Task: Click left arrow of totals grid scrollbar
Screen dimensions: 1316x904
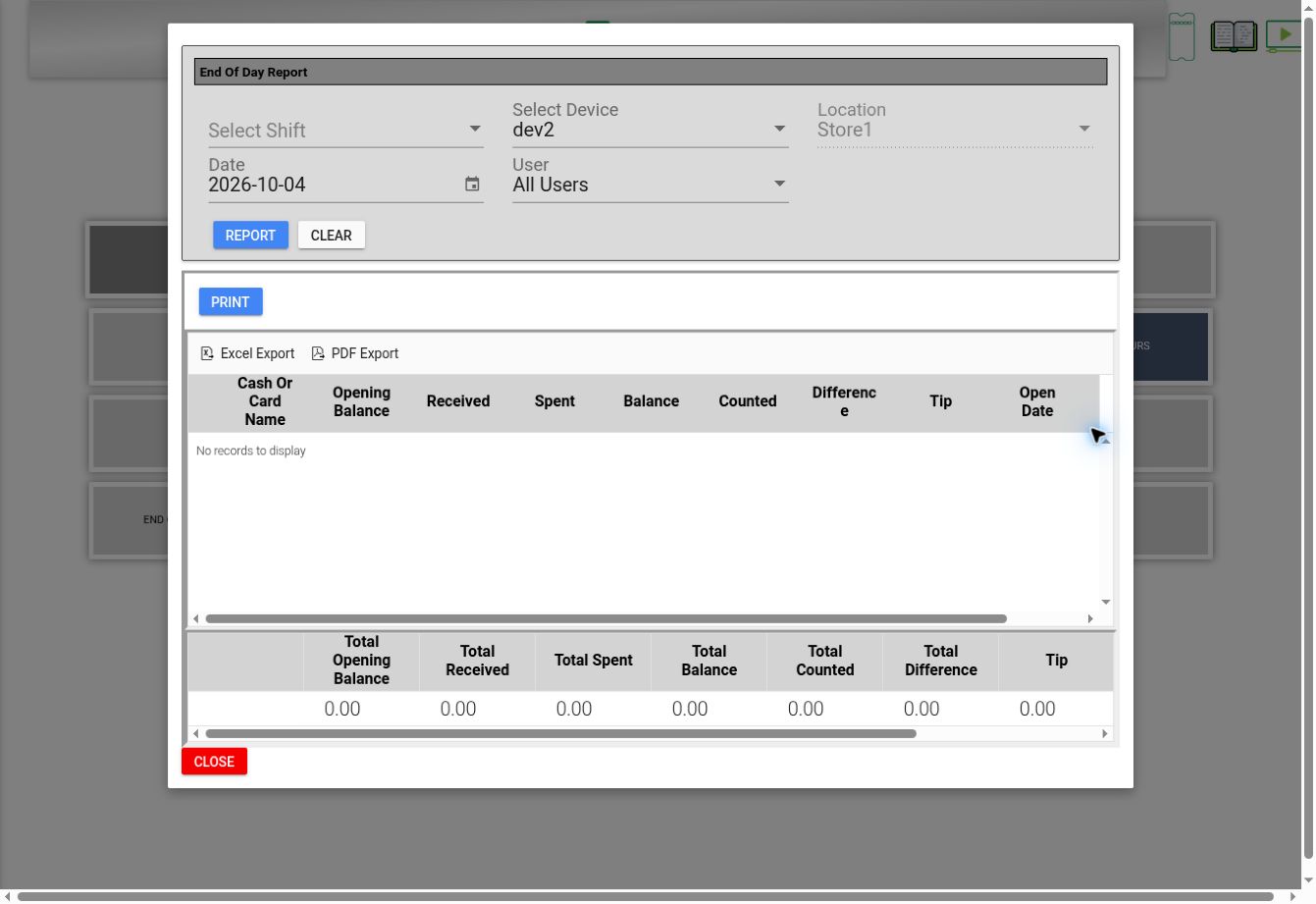Action: [x=195, y=733]
